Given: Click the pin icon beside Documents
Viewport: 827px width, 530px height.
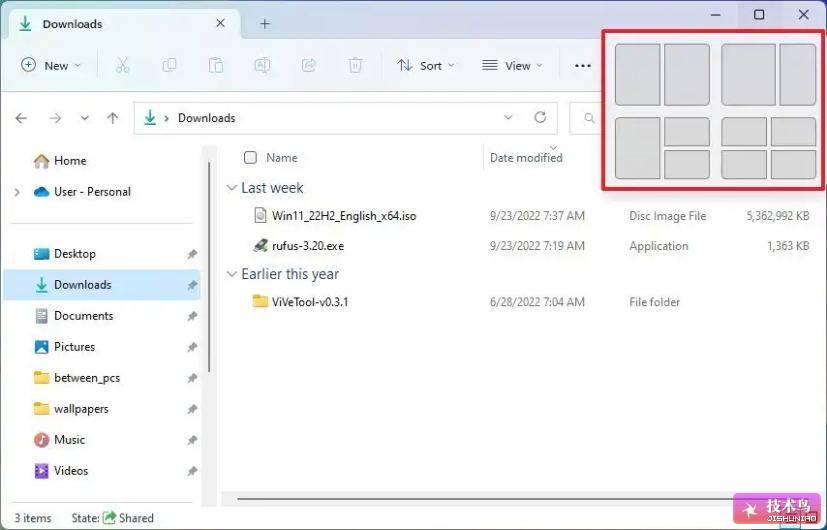Looking at the screenshot, I should pyautogui.click(x=192, y=316).
